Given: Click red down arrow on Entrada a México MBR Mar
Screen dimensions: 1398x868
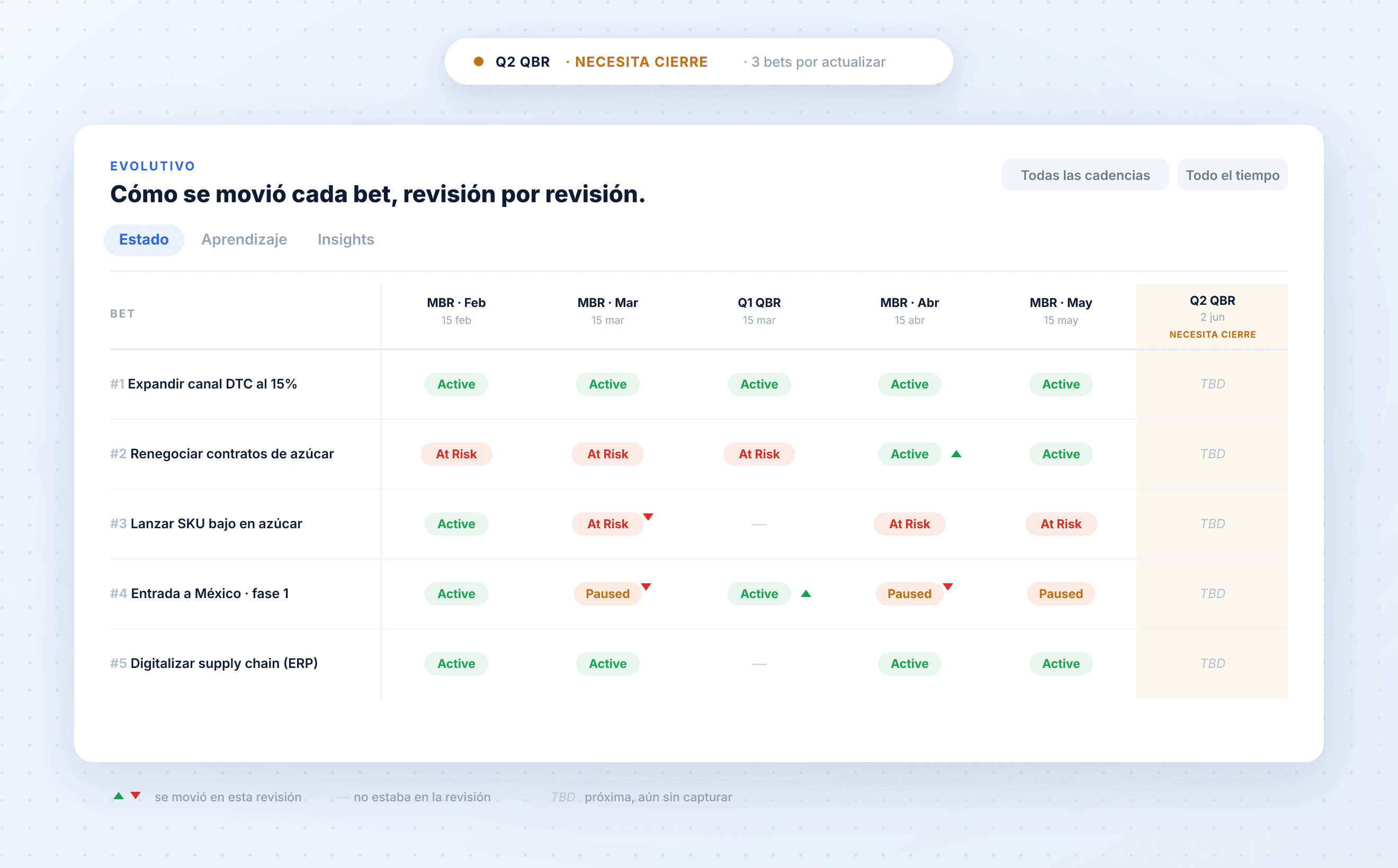Looking at the screenshot, I should (646, 587).
